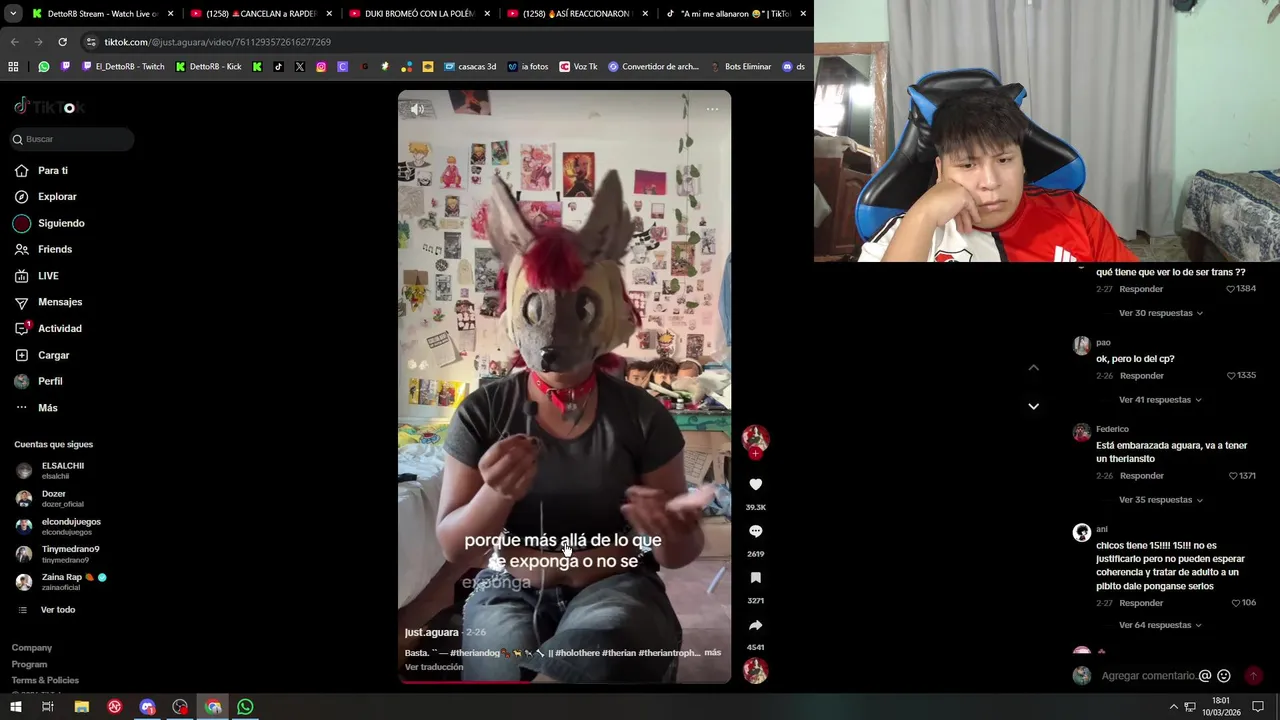
Task: Open emoji picker in comment box
Action: pos(1224,676)
